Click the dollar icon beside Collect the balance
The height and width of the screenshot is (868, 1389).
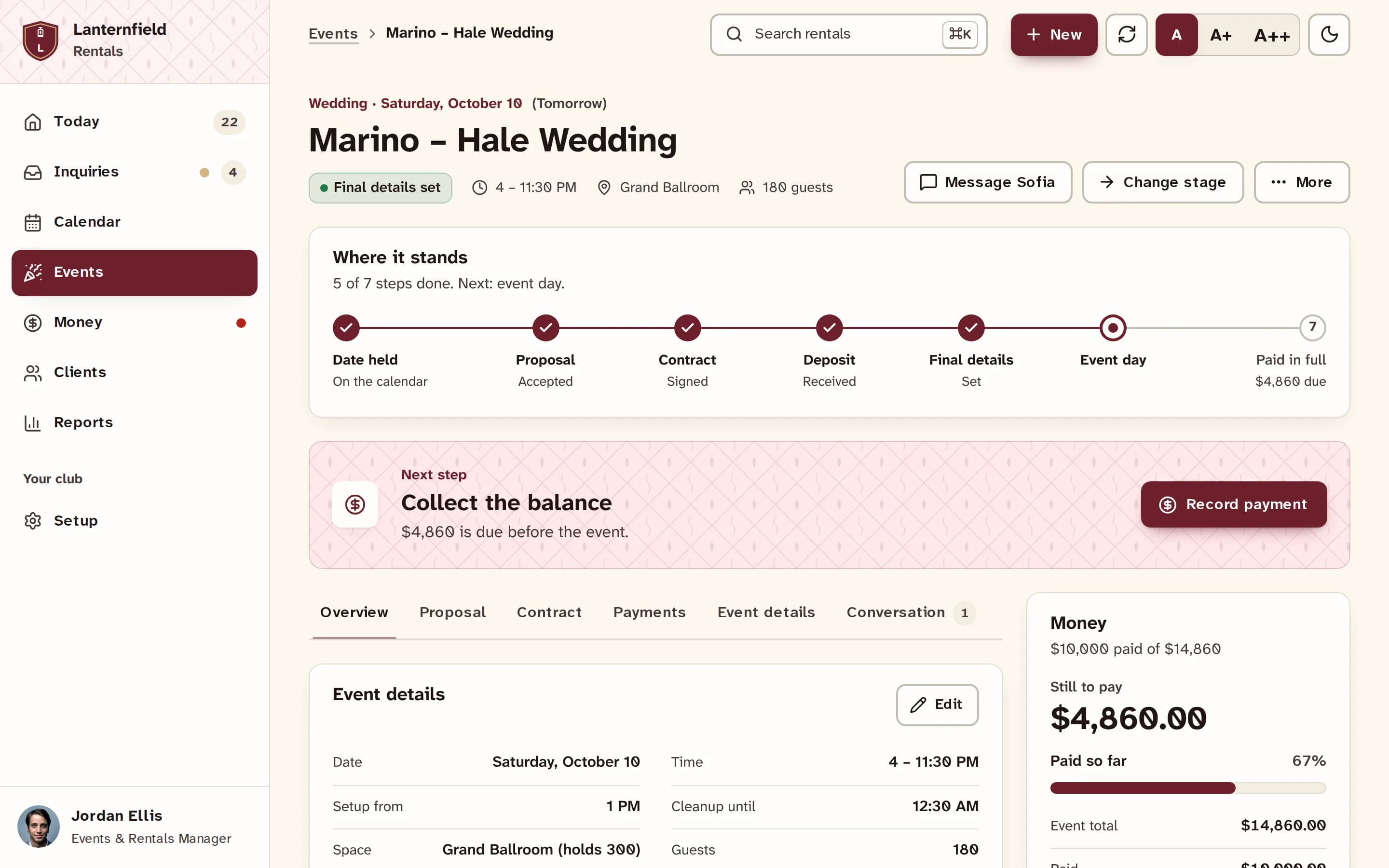pos(354,504)
